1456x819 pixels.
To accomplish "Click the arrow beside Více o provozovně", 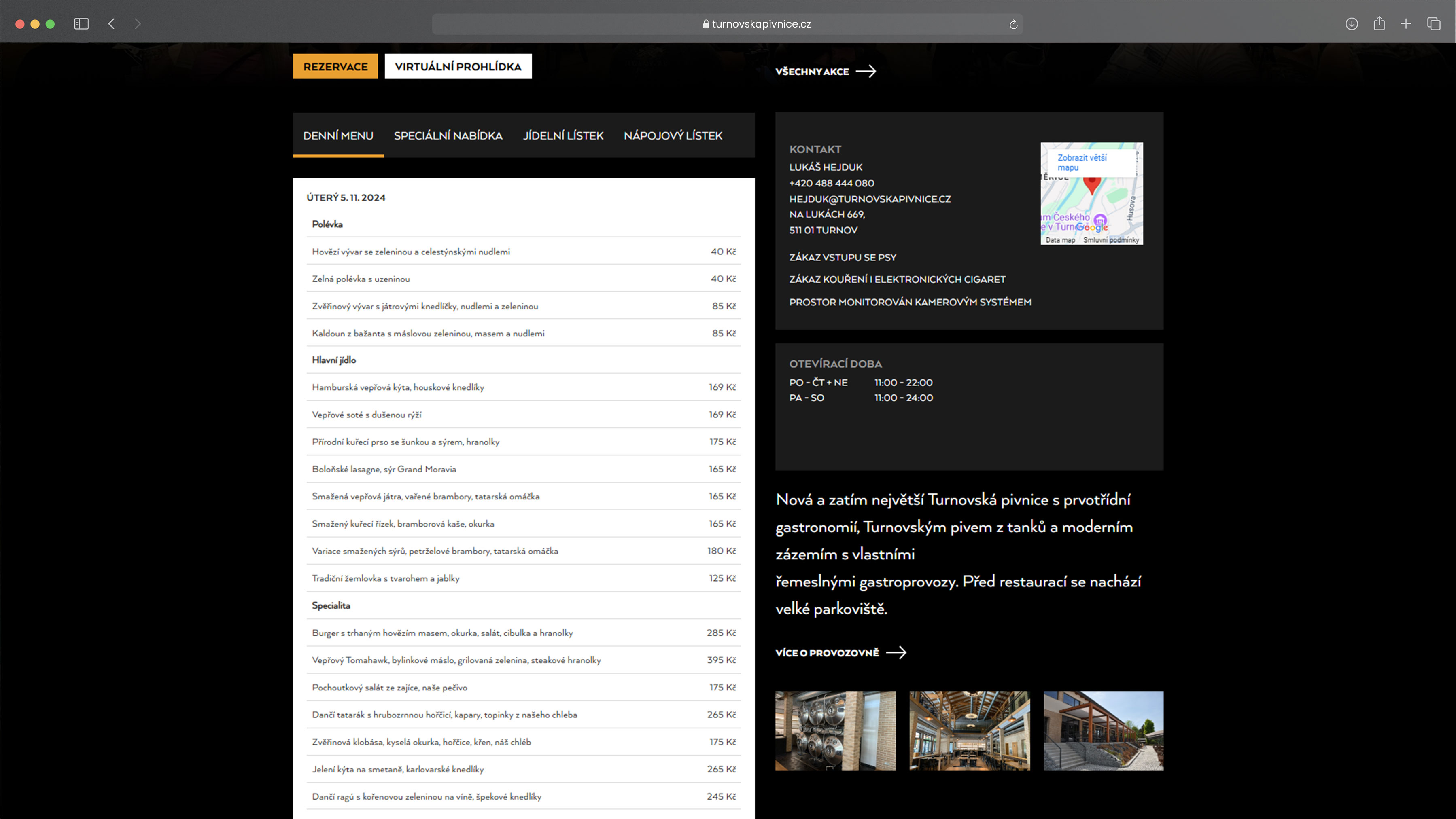I will [896, 652].
